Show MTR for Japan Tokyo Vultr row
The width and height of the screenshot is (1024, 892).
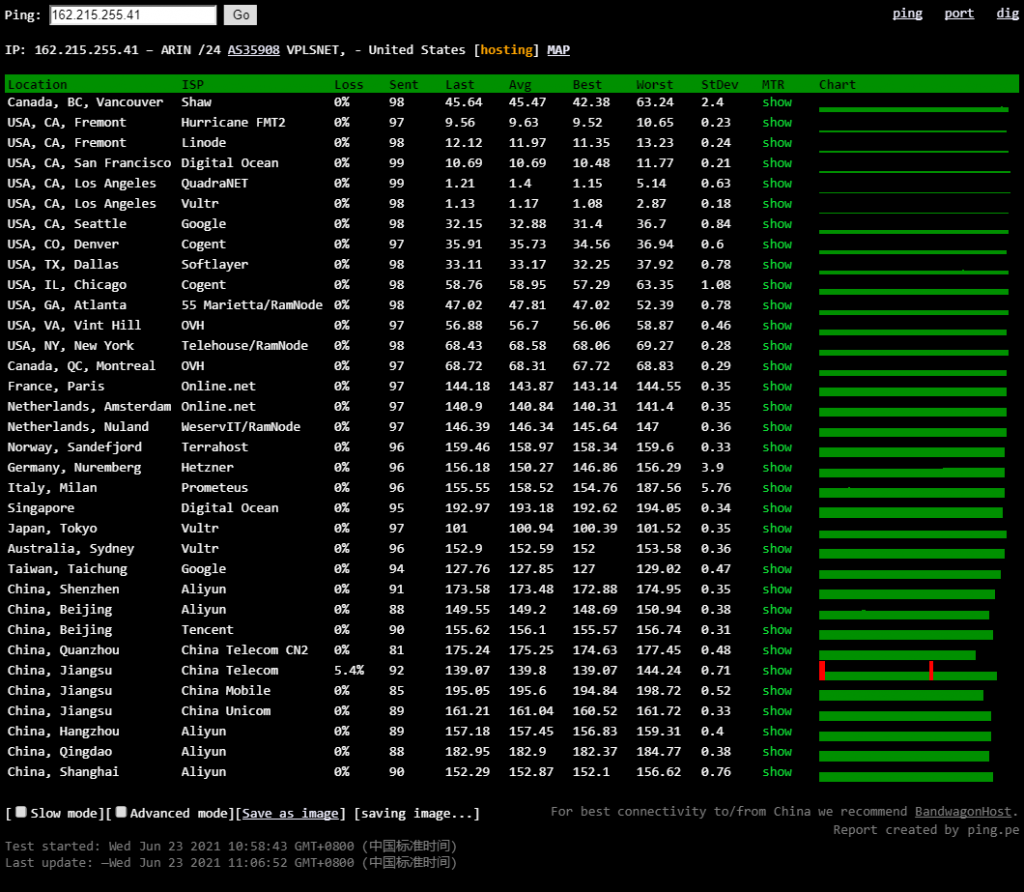point(776,528)
